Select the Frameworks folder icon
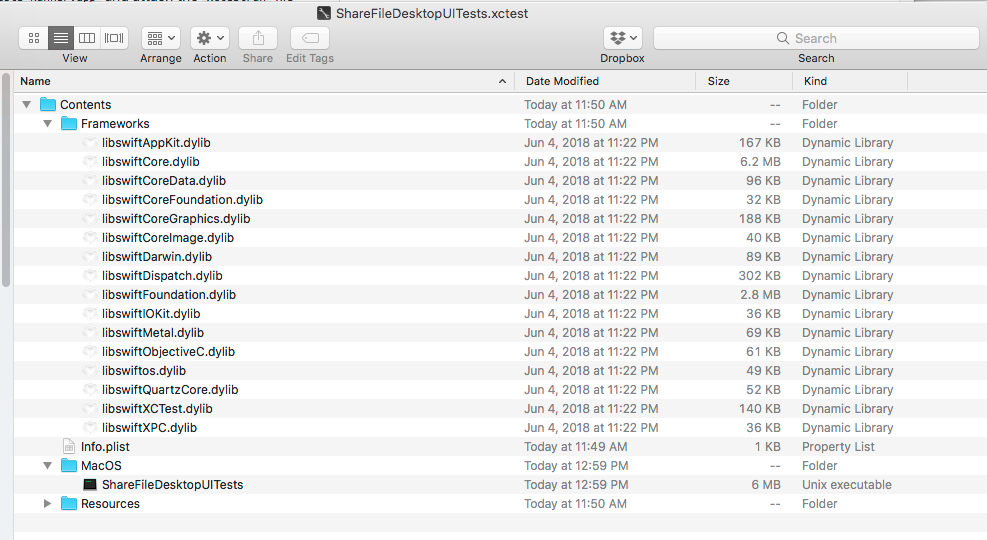Viewport: 987px width, 540px height. tap(69, 123)
